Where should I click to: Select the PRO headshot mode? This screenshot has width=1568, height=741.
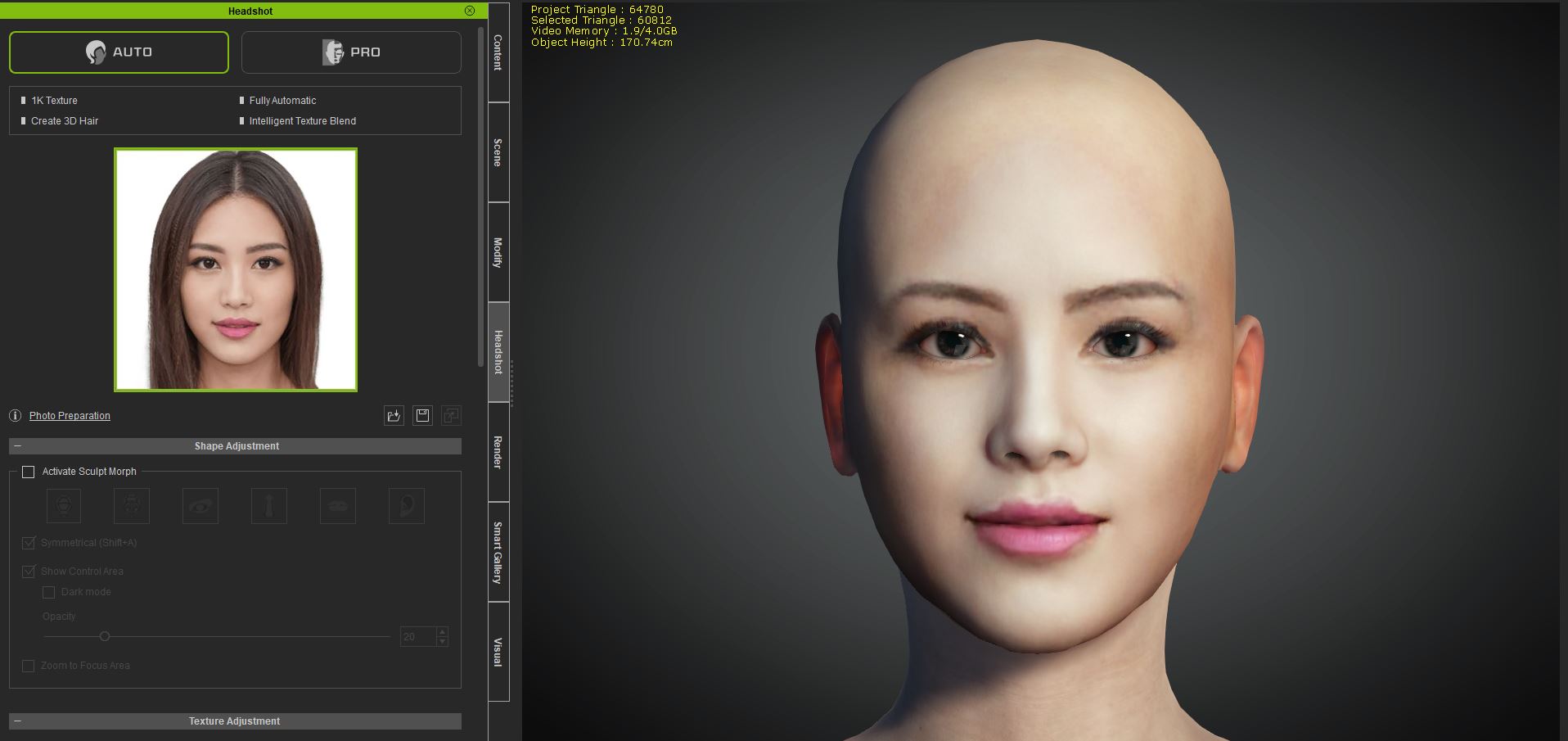pyautogui.click(x=351, y=52)
